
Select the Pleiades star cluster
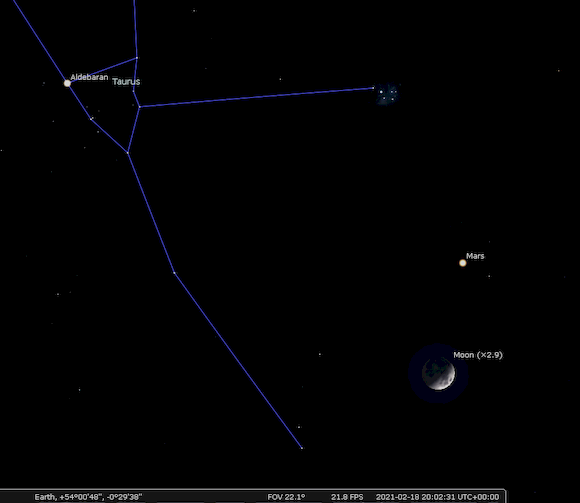point(387,94)
